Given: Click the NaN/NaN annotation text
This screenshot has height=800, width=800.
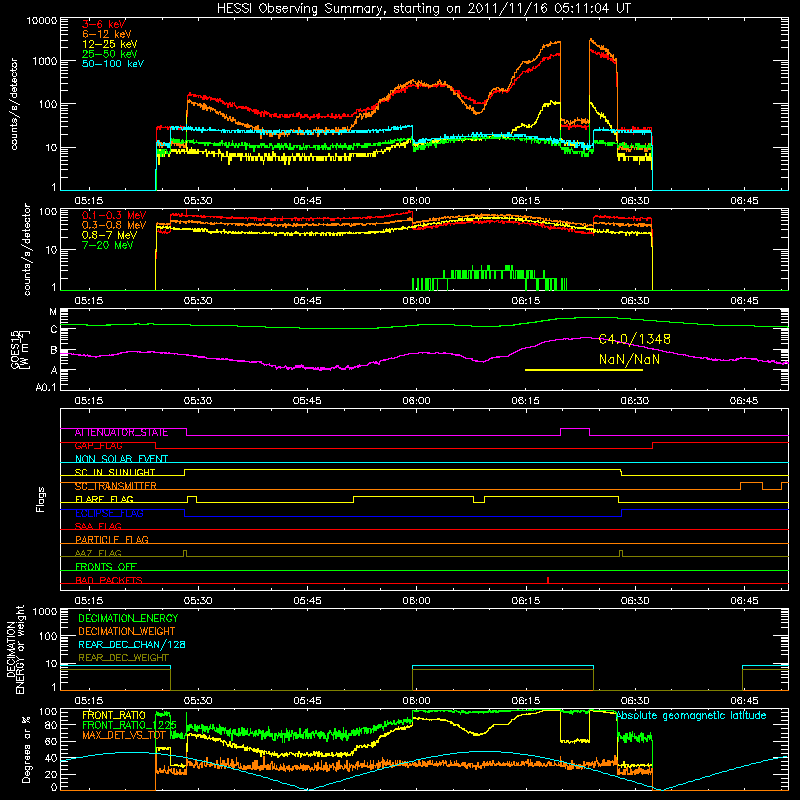Looking at the screenshot, I should (x=630, y=359).
